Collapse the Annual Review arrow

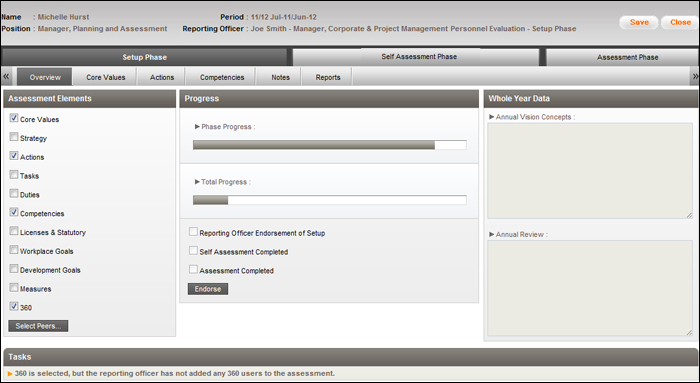(492, 234)
